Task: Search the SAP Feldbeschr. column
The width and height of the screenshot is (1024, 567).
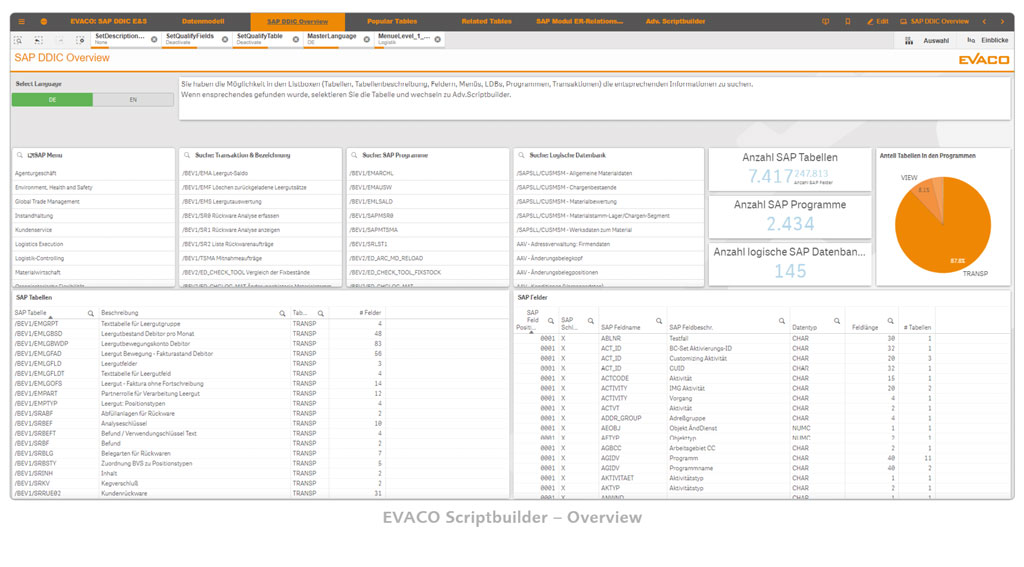Action: click(x=782, y=321)
